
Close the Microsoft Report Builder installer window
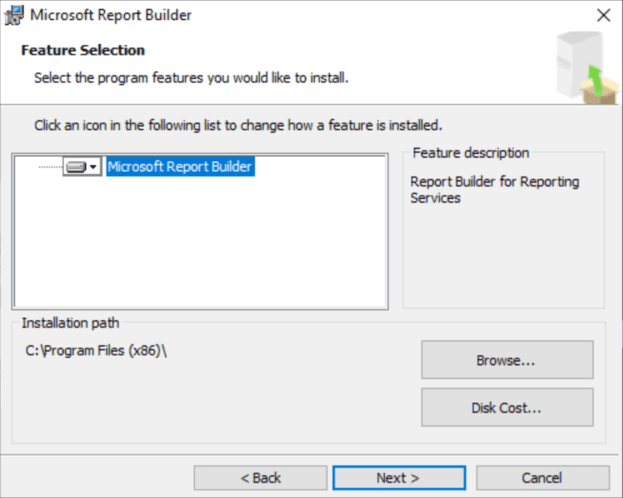(x=602, y=15)
